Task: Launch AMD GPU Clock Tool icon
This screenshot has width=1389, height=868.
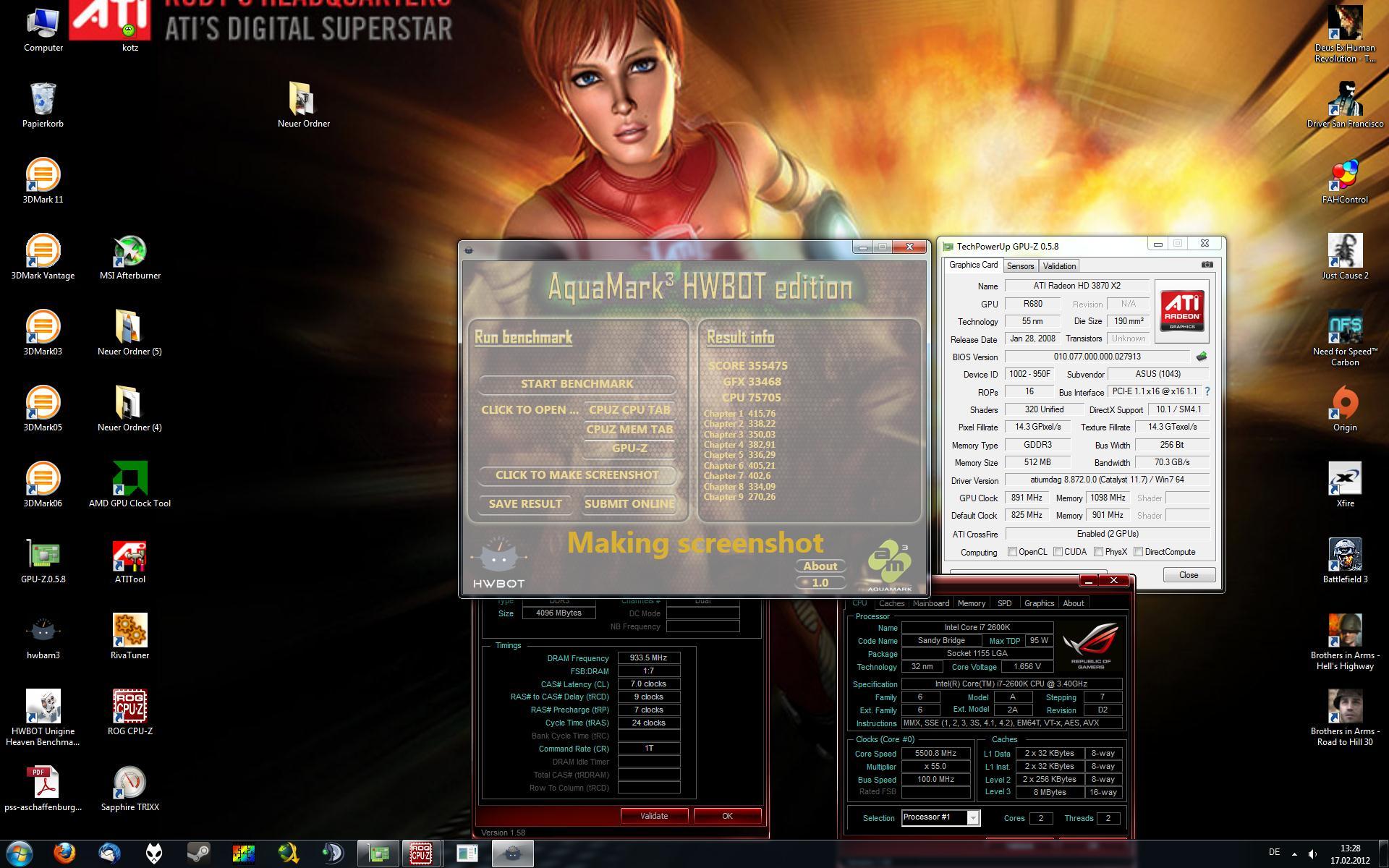Action: (x=130, y=485)
